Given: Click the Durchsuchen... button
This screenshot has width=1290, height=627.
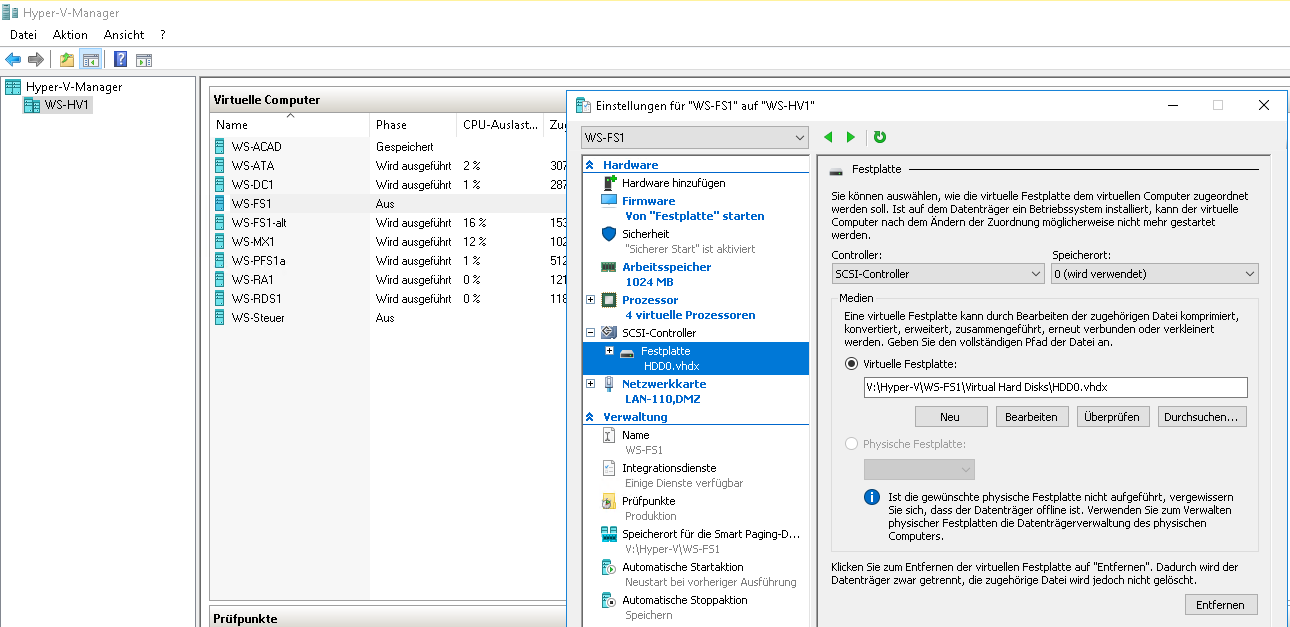Looking at the screenshot, I should [x=1202, y=417].
